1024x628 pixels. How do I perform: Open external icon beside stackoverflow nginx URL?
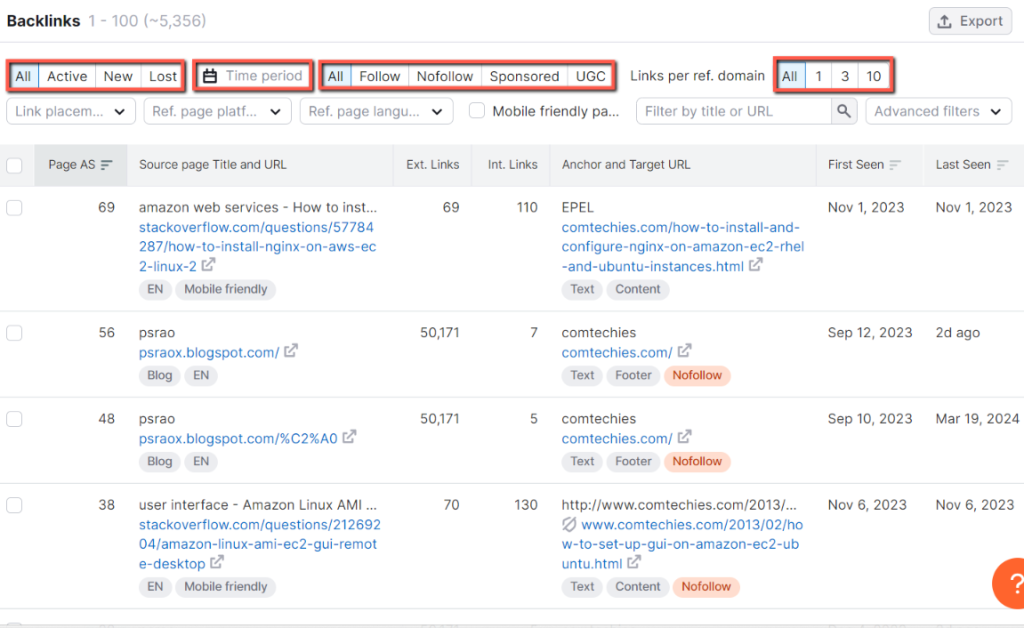click(x=208, y=265)
